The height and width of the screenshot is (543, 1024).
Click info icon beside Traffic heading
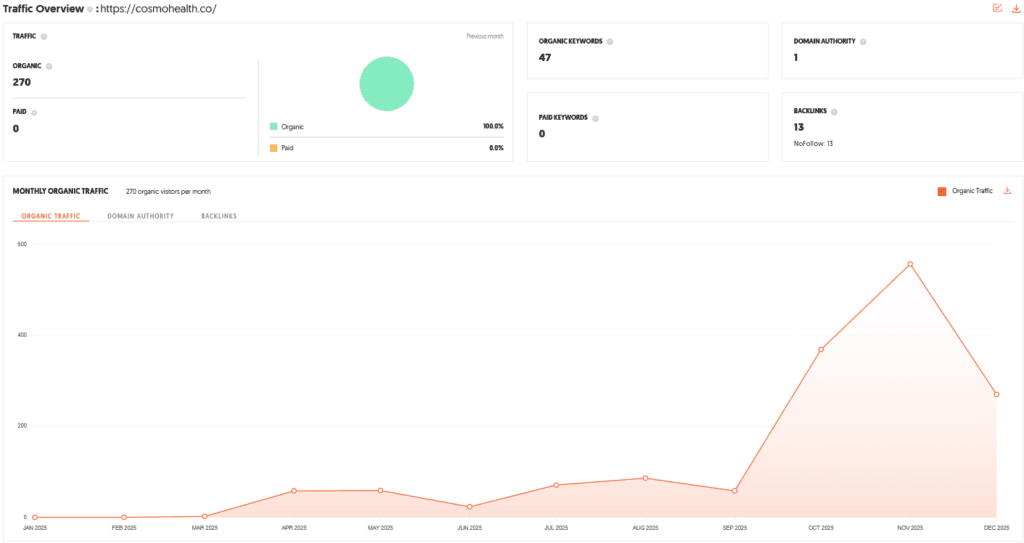(x=44, y=37)
